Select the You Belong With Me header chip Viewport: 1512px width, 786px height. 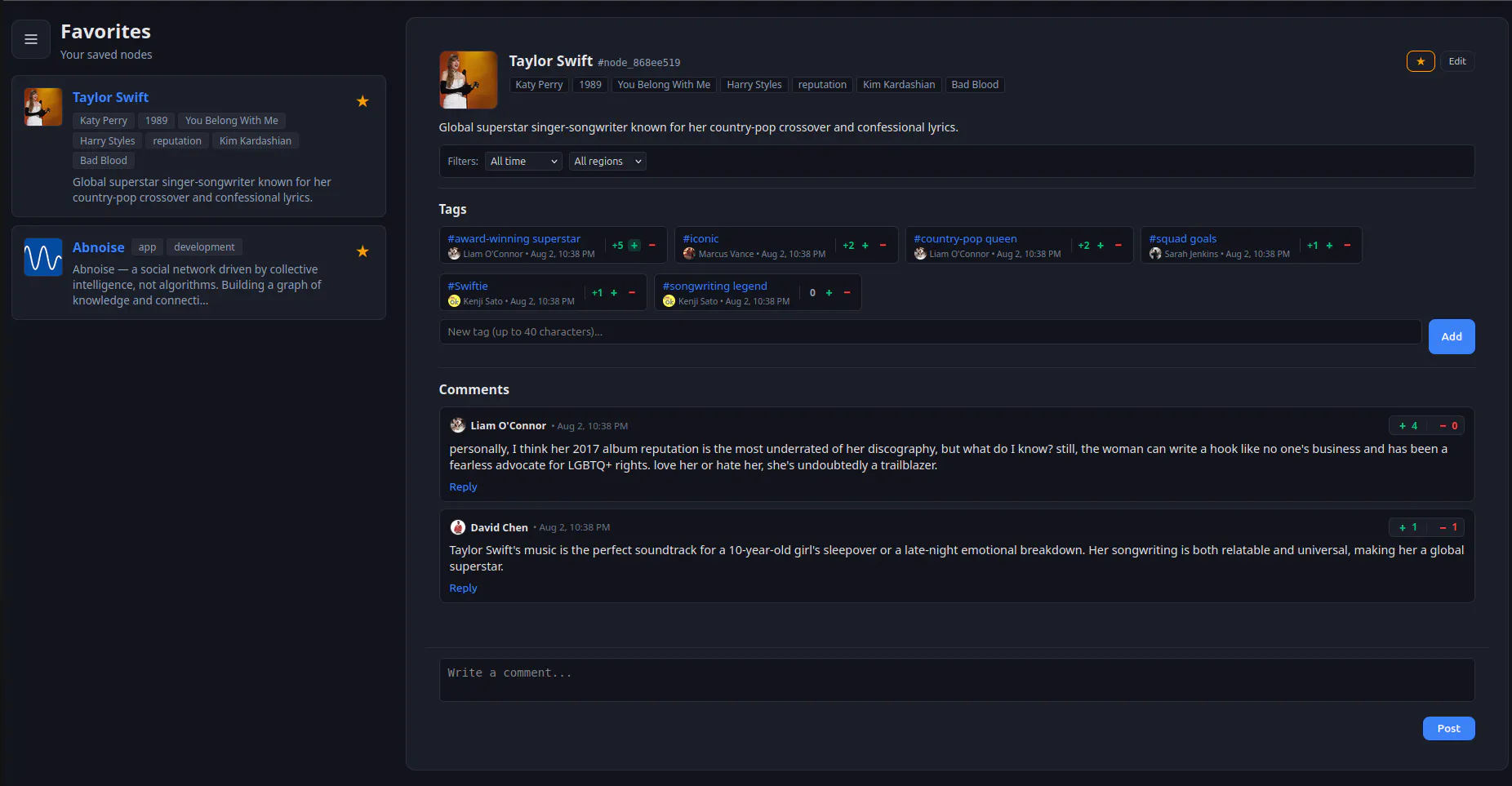(664, 85)
